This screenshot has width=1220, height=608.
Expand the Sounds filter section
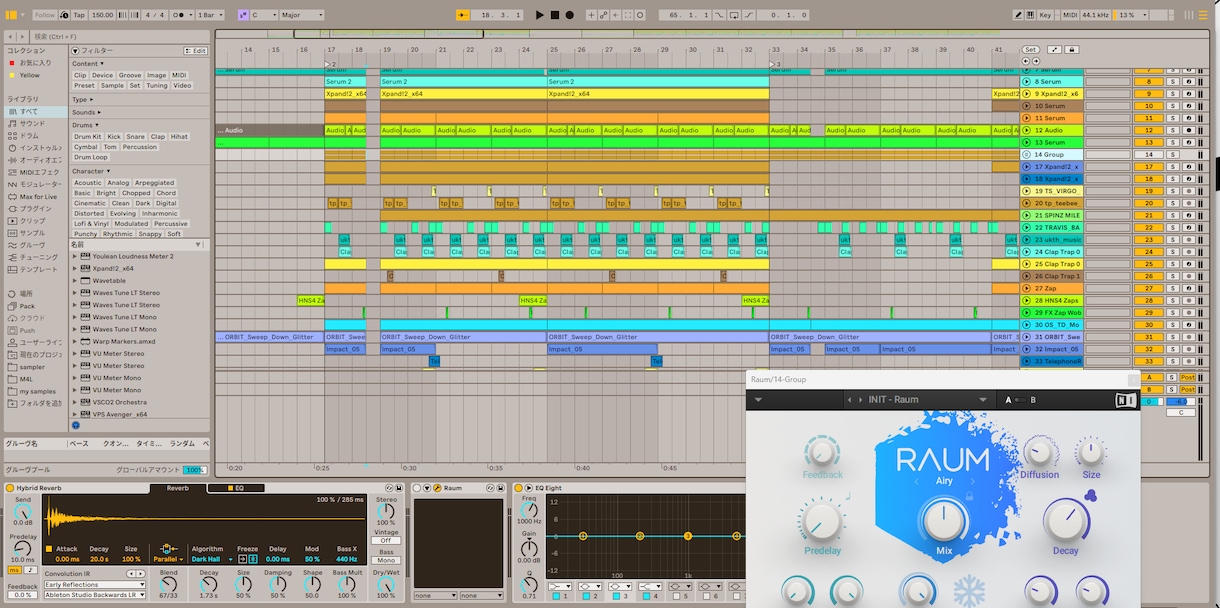[85, 112]
